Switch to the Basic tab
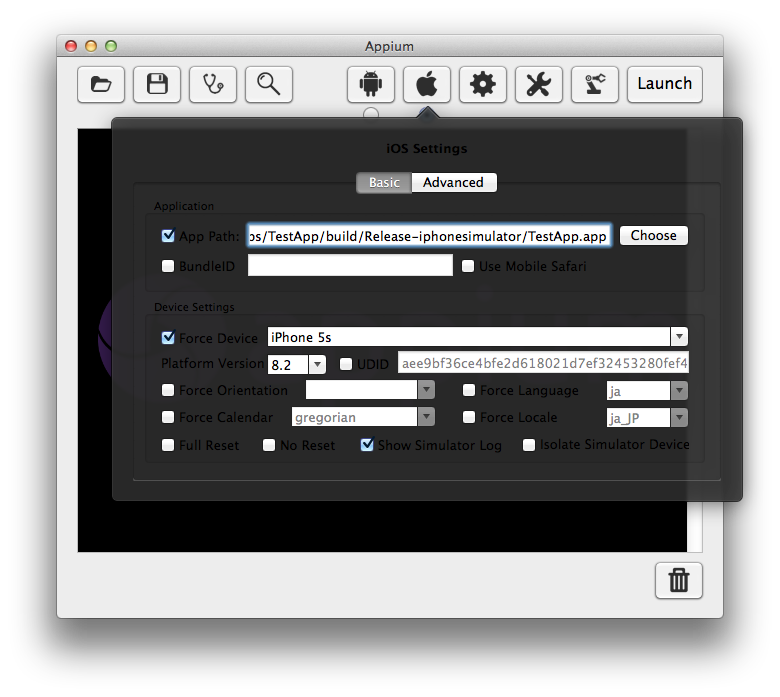This screenshot has width=780, height=697. click(x=384, y=183)
